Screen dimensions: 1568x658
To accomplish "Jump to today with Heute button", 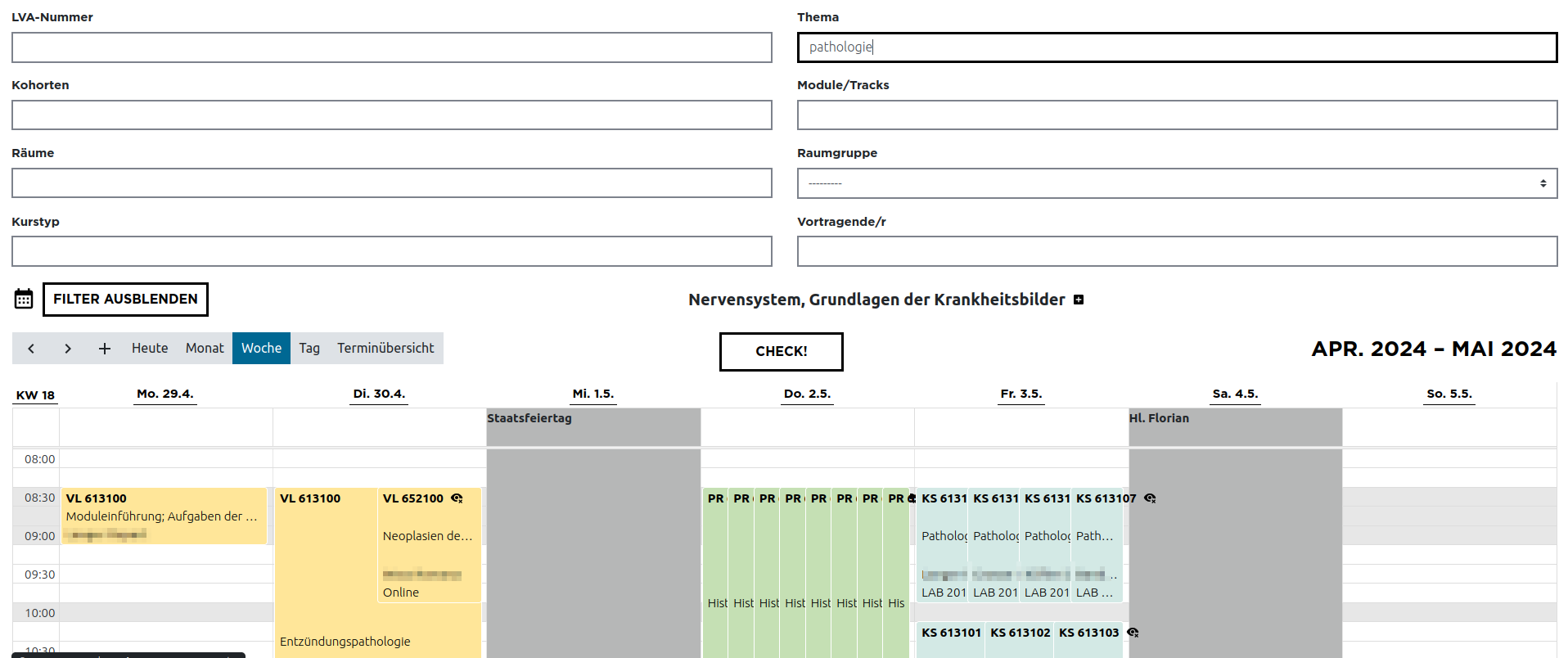I will coord(150,349).
